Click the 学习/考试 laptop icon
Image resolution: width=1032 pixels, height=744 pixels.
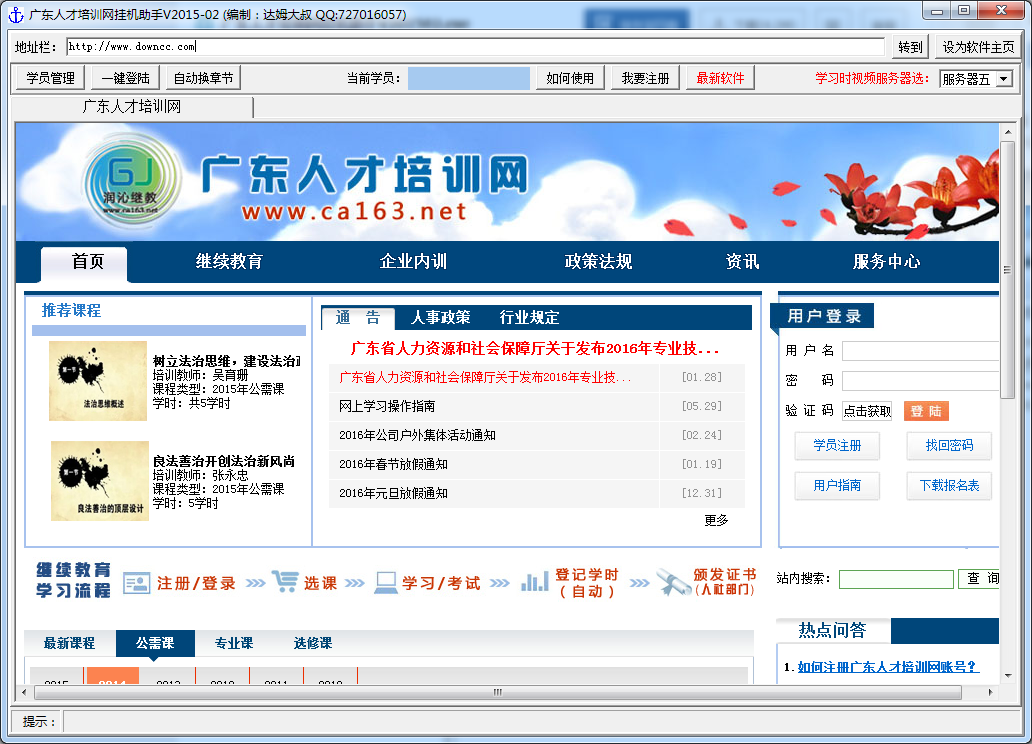pyautogui.click(x=385, y=582)
